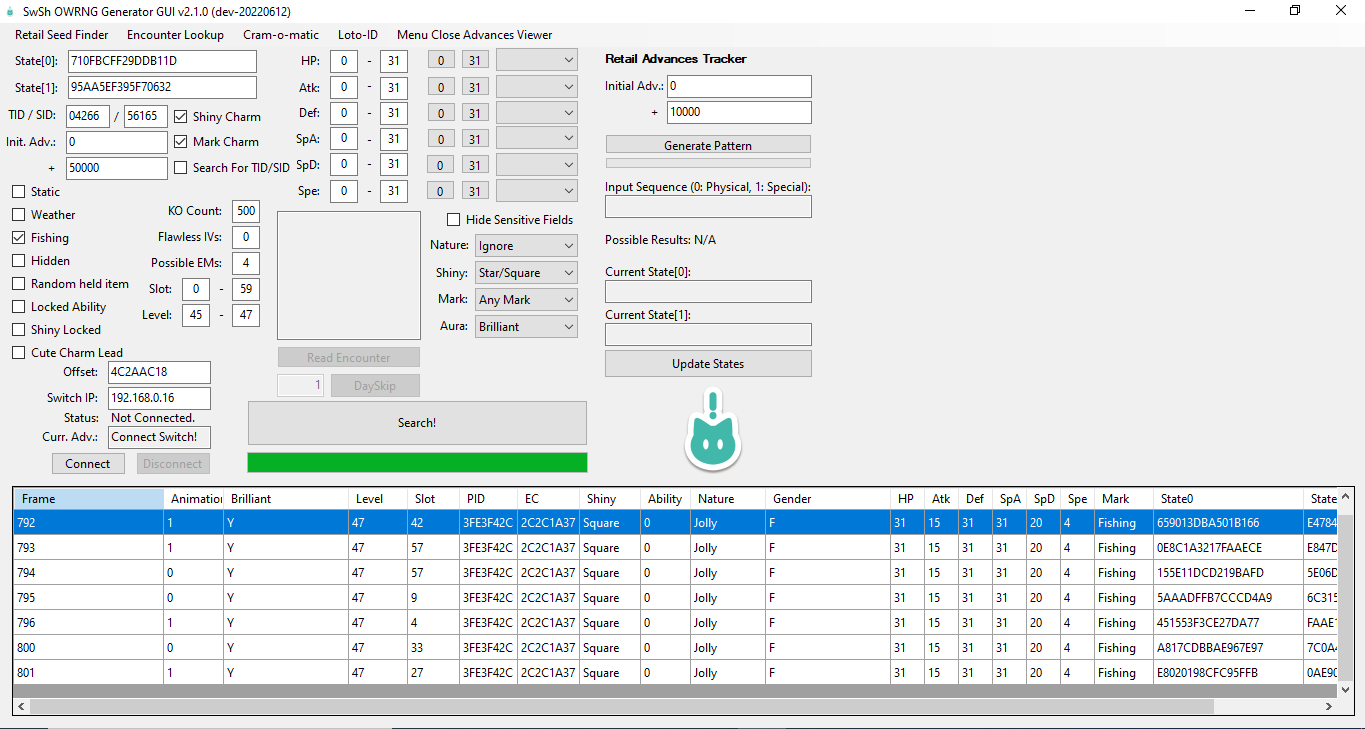Open the Def row dropdown
This screenshot has width=1365, height=729.
click(x=537, y=113)
